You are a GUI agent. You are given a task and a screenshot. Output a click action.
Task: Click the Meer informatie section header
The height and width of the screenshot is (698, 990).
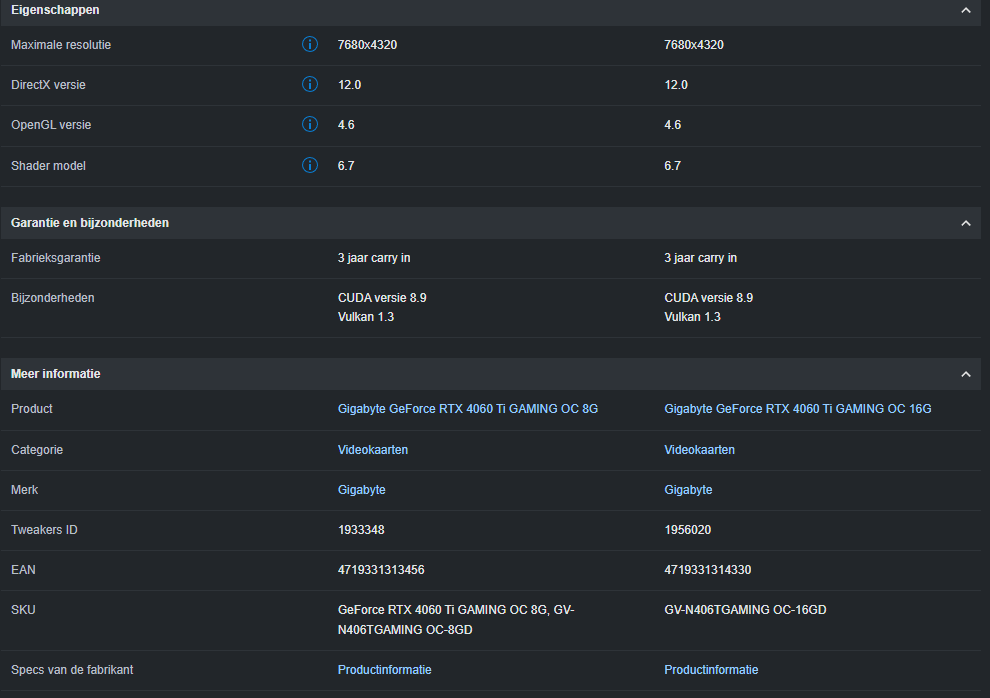pyautogui.click(x=491, y=374)
